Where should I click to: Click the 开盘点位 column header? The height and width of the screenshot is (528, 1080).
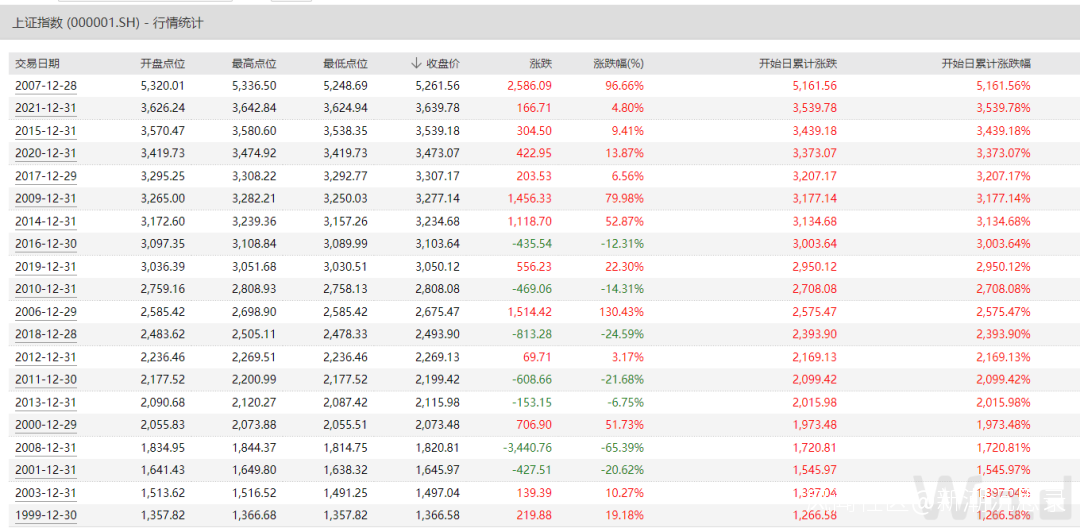(x=163, y=63)
